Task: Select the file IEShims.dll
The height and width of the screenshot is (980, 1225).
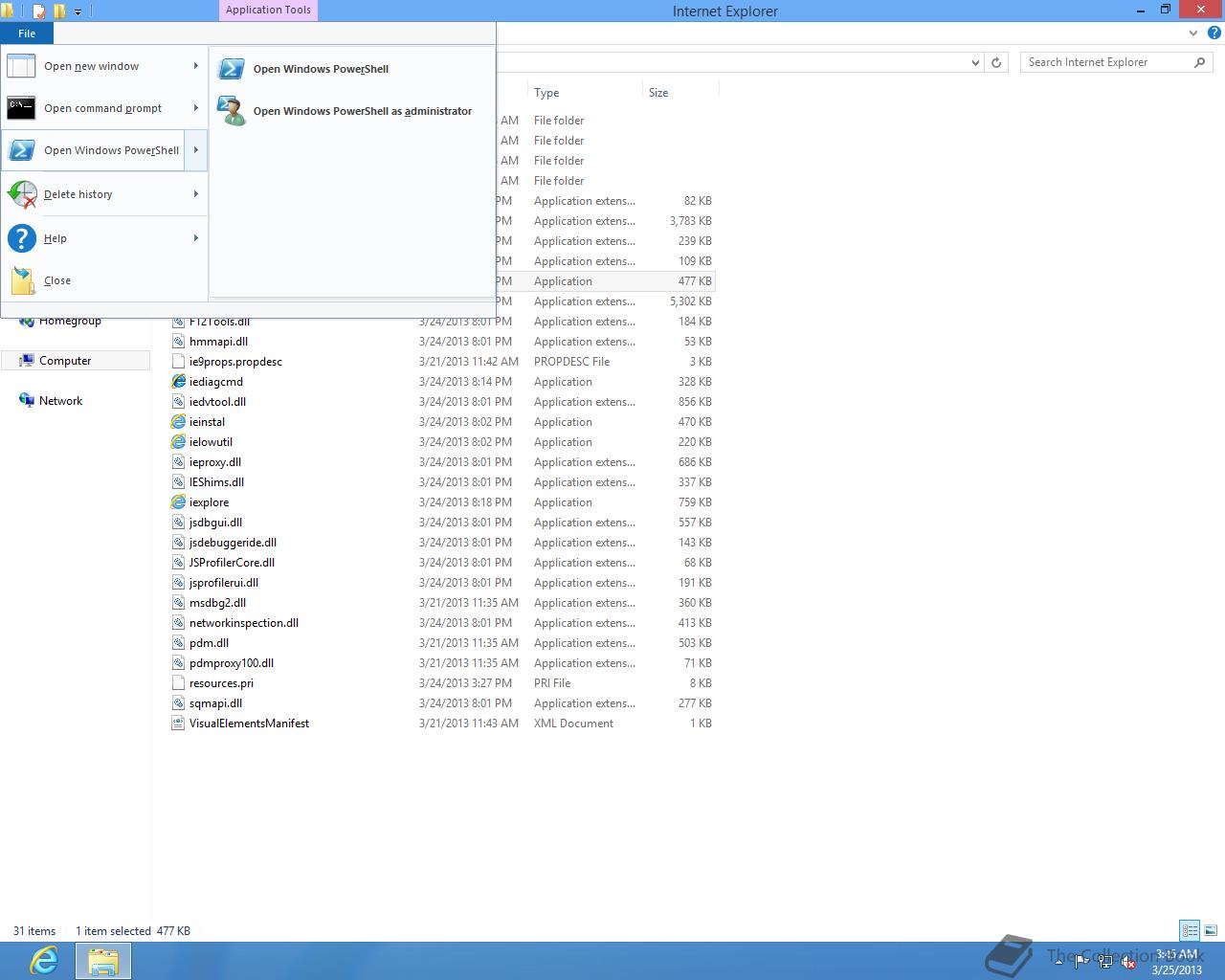Action: pos(216,482)
